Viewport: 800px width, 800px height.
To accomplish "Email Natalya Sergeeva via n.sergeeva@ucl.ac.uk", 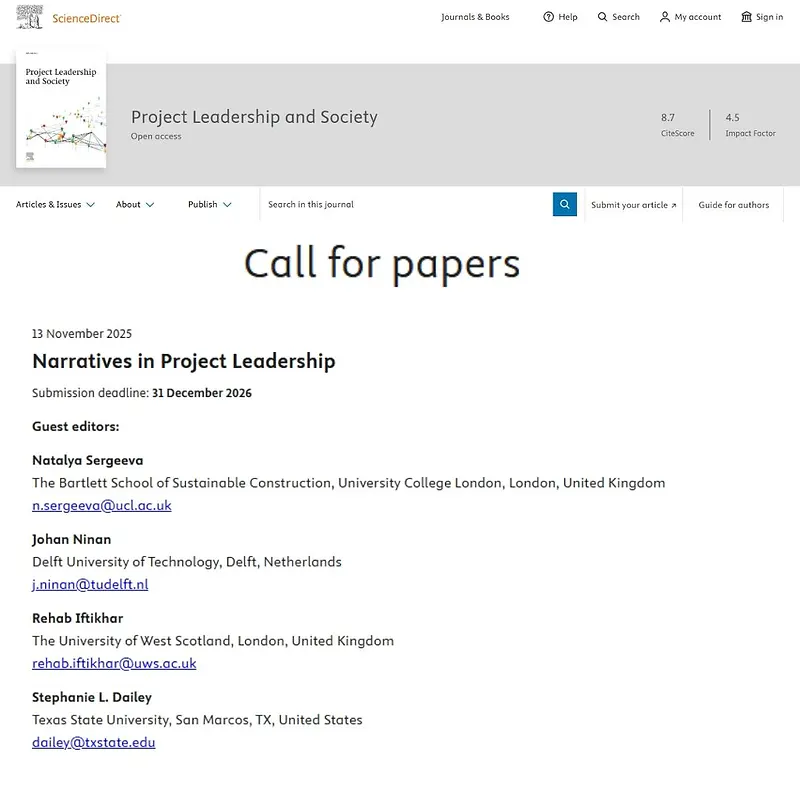I will [102, 505].
